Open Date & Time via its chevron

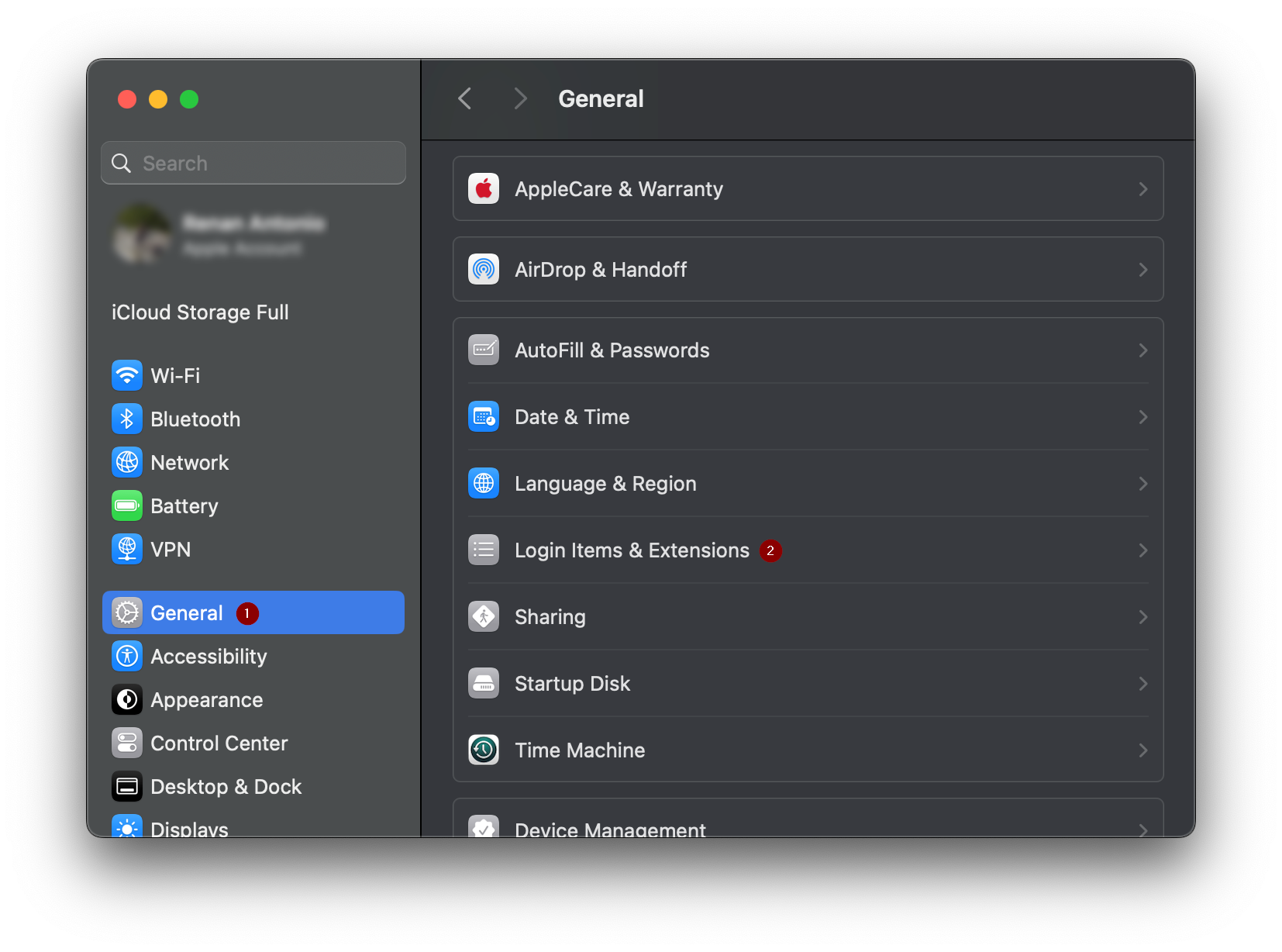click(1143, 417)
